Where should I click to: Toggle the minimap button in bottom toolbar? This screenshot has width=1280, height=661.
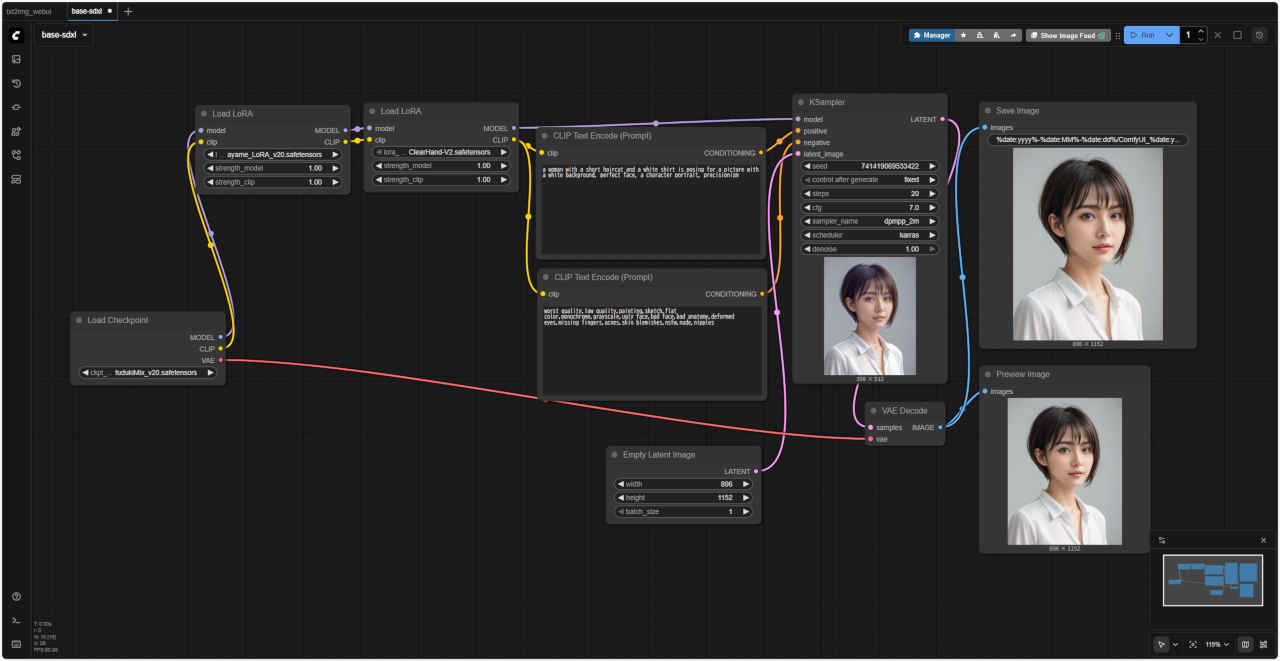tap(1245, 645)
